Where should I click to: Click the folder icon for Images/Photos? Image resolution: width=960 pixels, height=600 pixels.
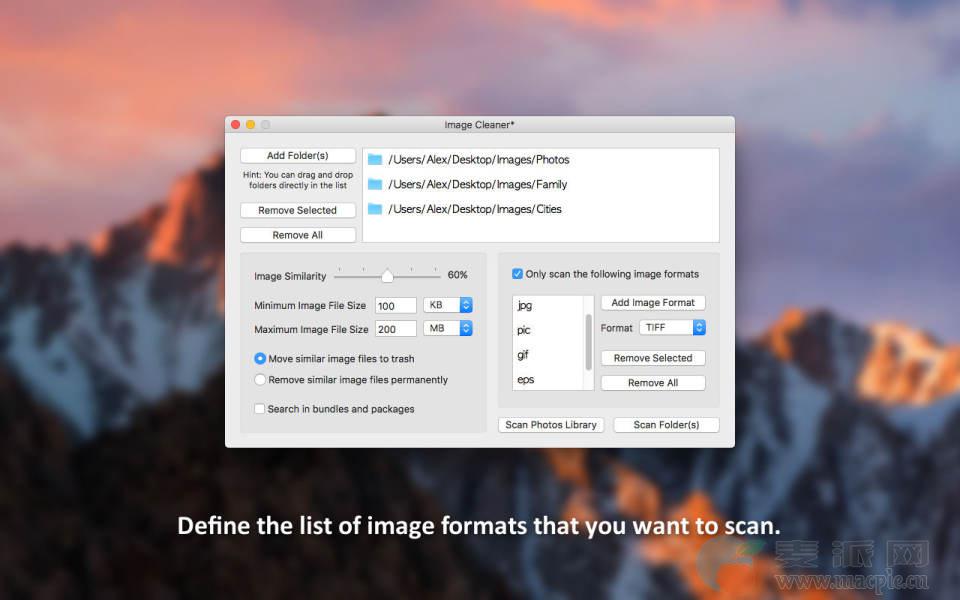click(x=375, y=159)
